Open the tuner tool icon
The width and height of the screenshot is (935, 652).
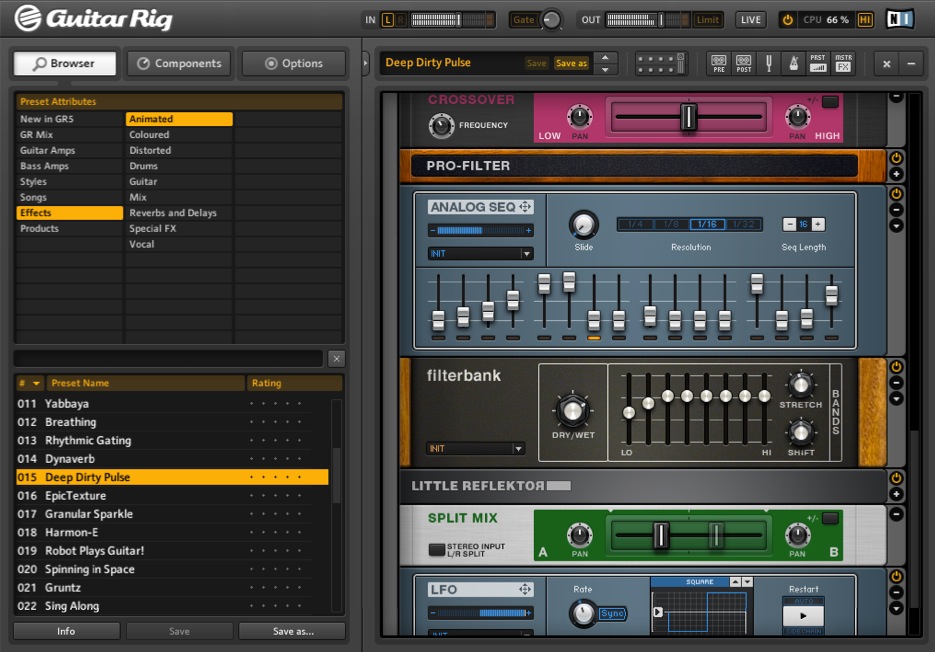pos(769,63)
